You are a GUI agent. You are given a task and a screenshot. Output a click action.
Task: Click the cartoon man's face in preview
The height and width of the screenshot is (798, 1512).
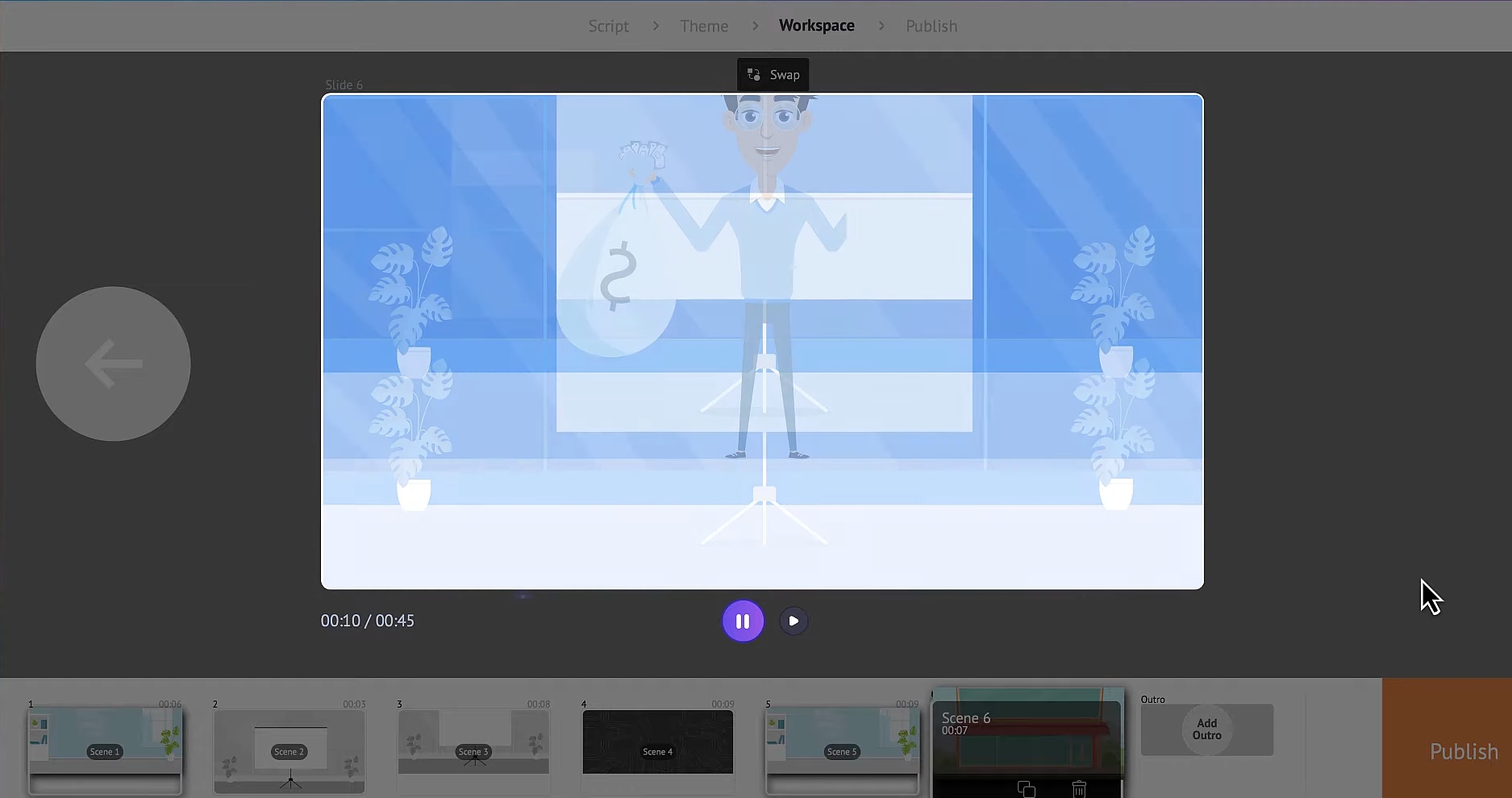click(767, 133)
